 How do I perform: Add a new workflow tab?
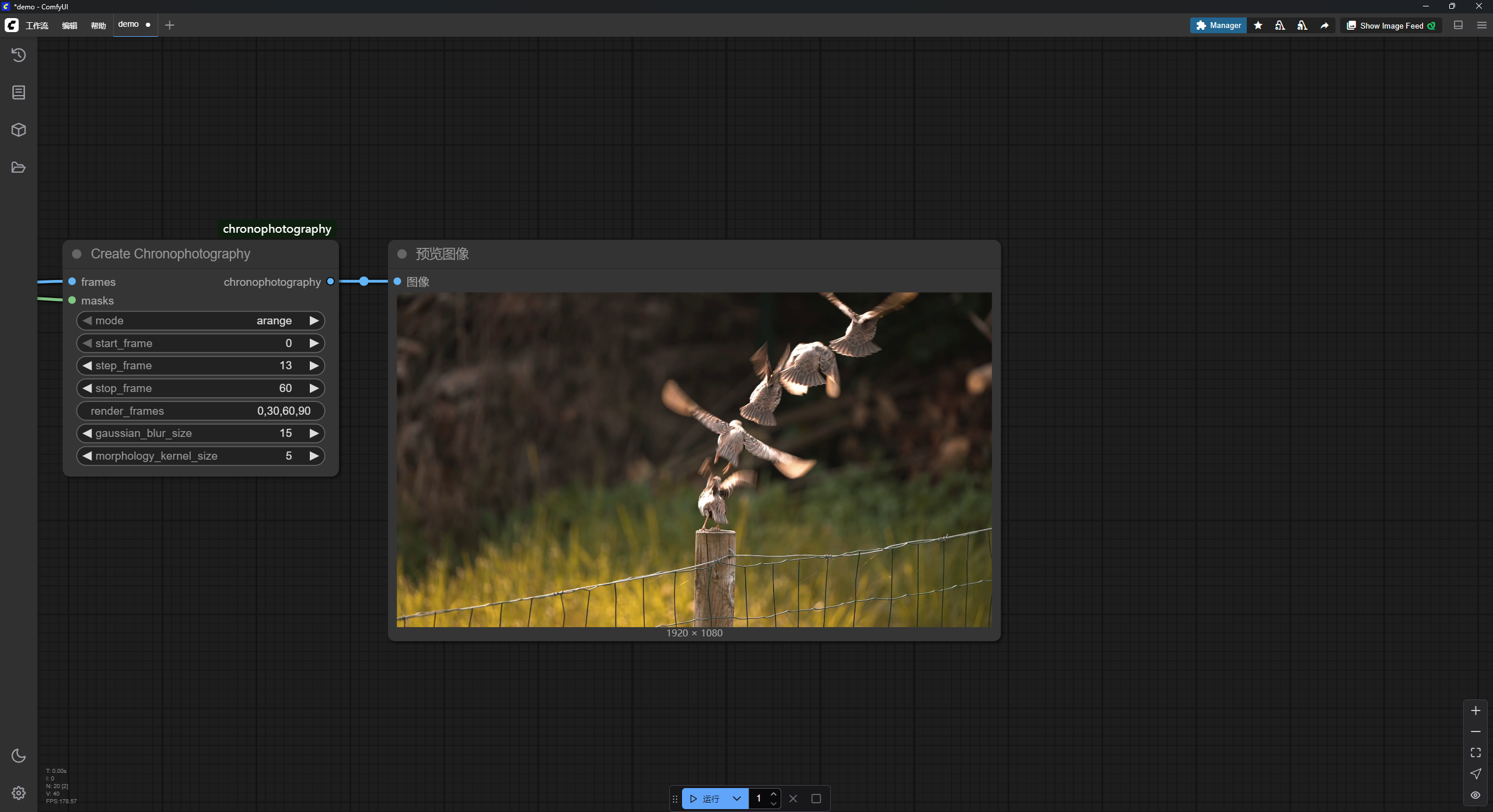coord(170,25)
